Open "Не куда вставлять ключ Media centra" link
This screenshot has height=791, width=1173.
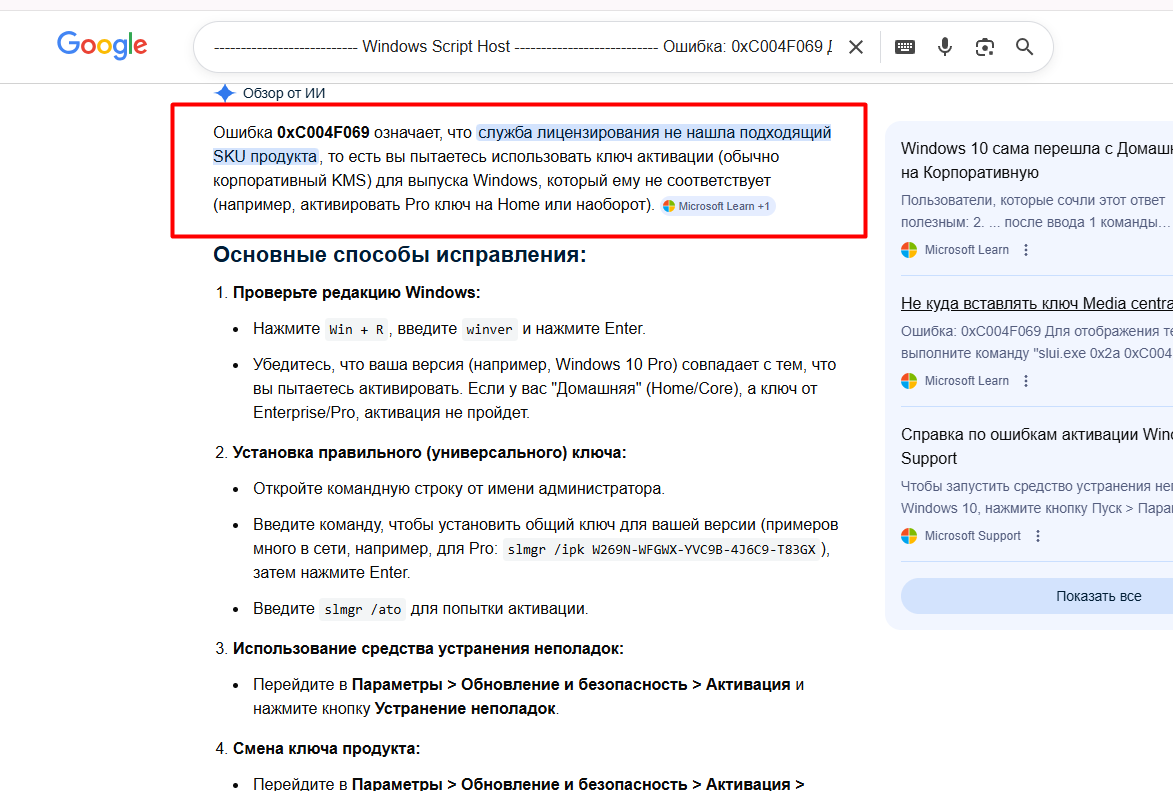1036,303
